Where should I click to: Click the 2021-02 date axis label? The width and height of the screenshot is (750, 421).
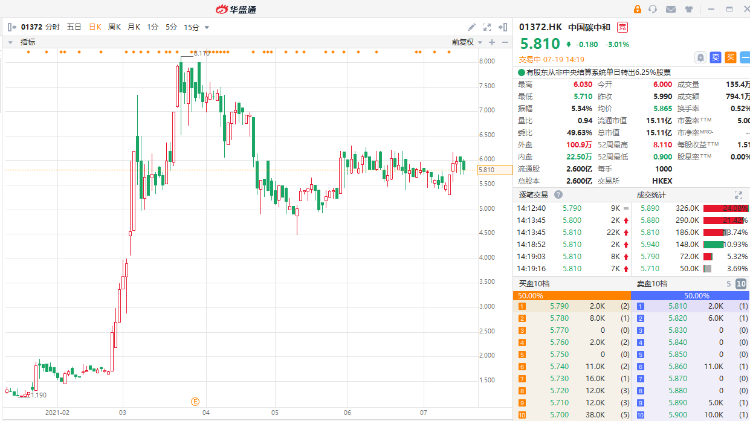point(57,412)
